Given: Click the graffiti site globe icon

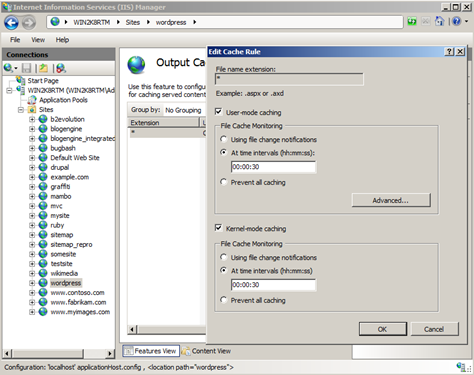Looking at the screenshot, I should [x=43, y=186].
